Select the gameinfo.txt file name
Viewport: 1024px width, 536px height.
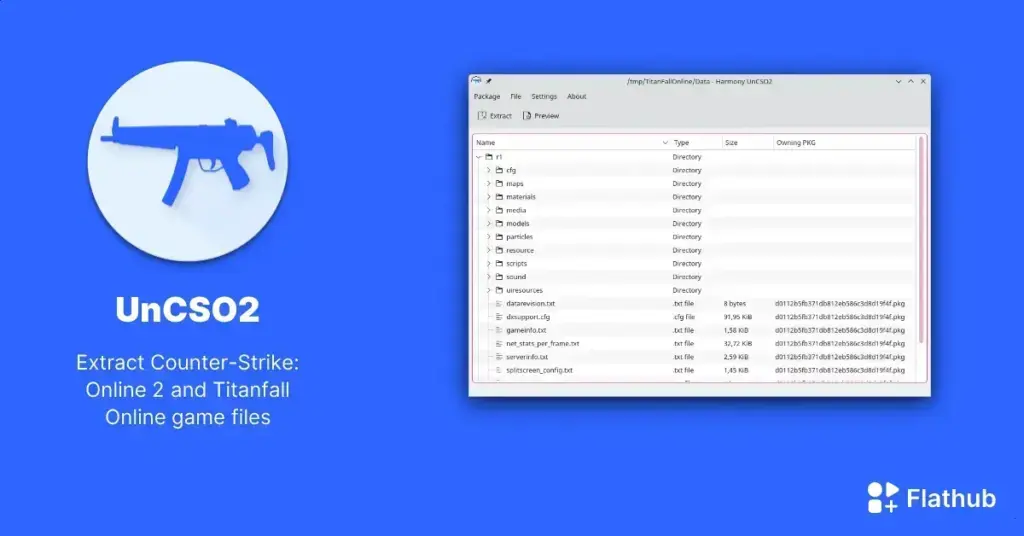(526, 330)
